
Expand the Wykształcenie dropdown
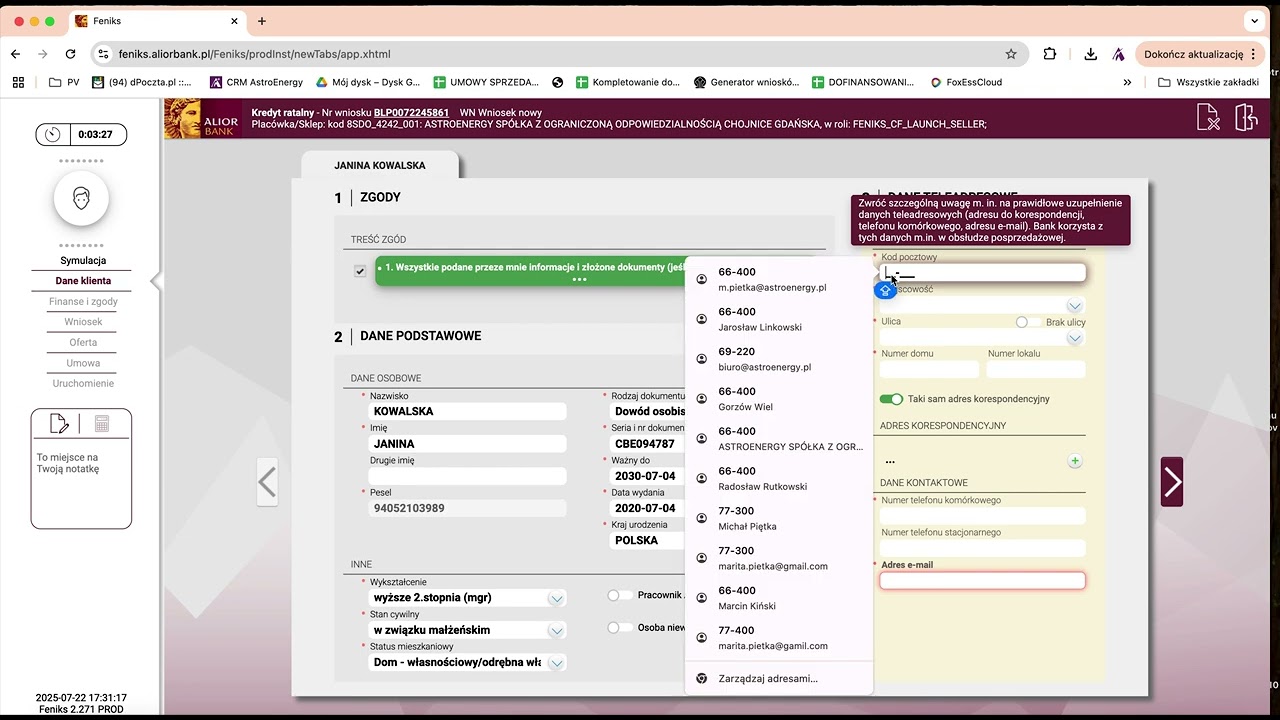pyautogui.click(x=556, y=598)
